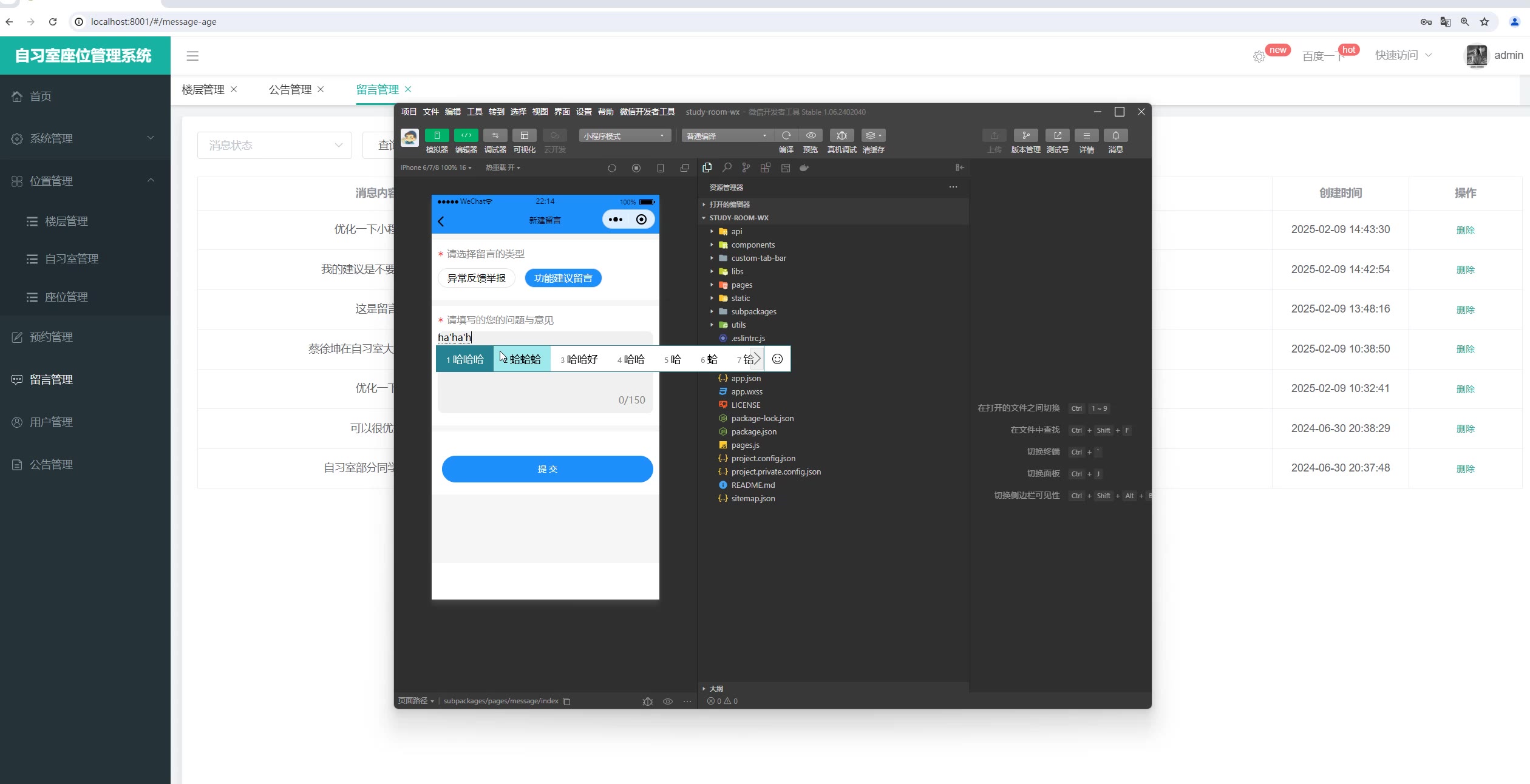Choose IME candidate 哈哈好
1530x784 pixels.
(x=579, y=359)
